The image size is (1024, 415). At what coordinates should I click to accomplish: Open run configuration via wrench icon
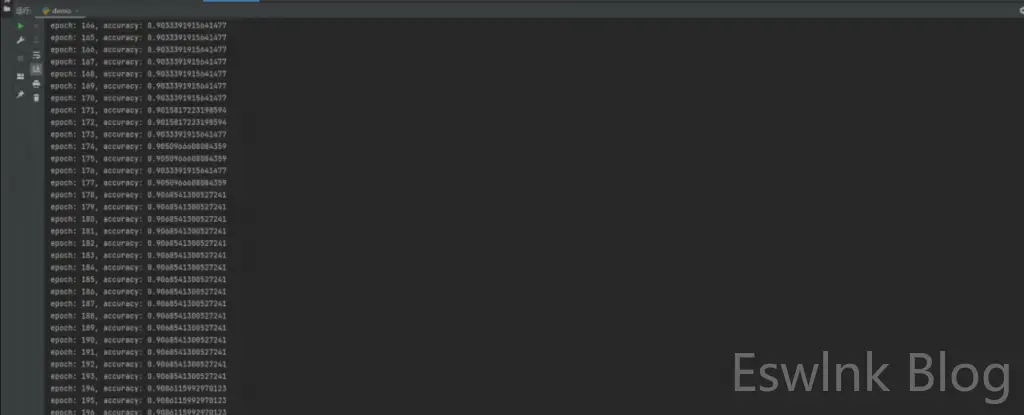pyautogui.click(x=20, y=41)
